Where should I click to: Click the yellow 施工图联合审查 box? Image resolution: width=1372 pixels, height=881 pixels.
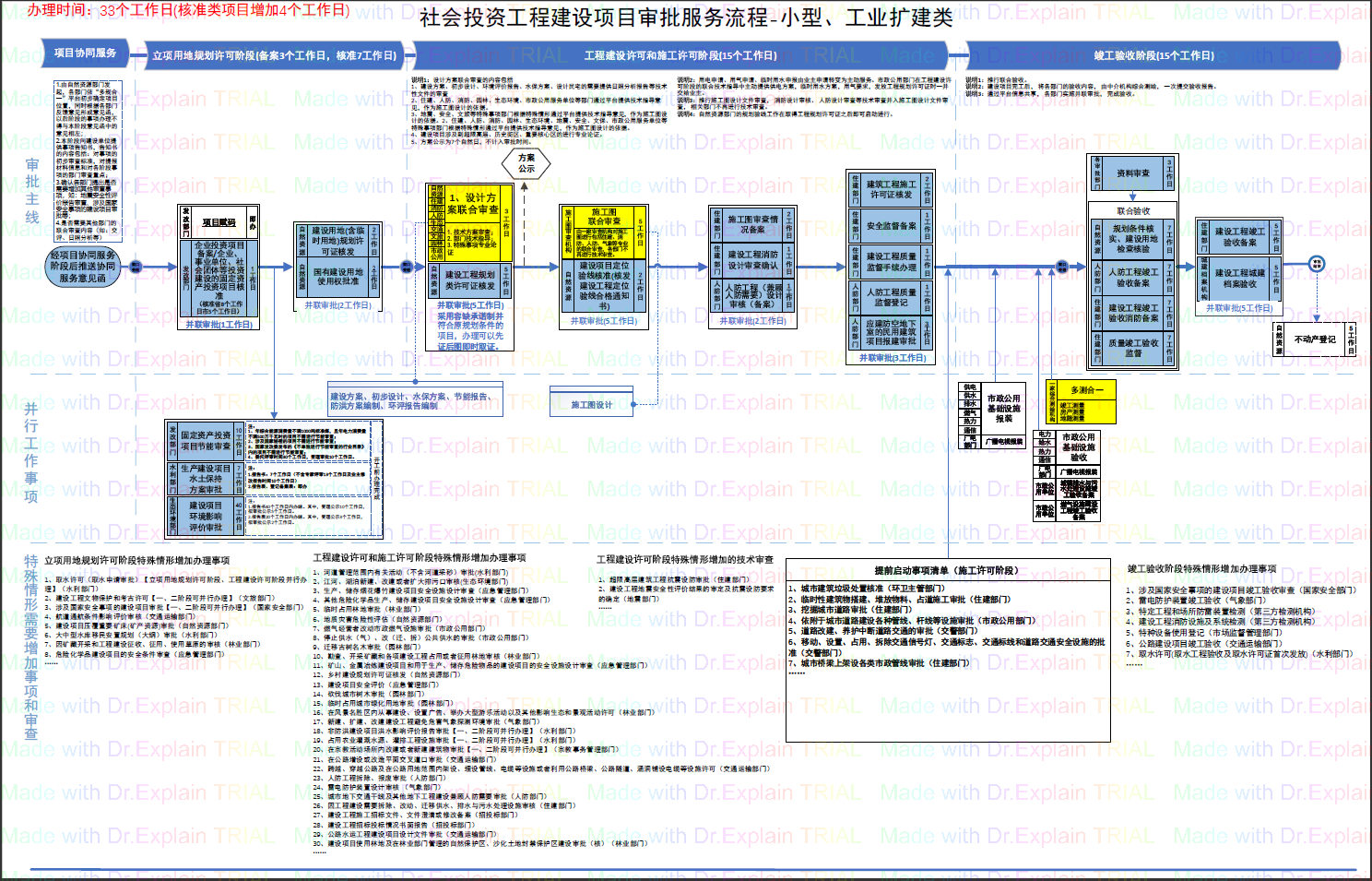[604, 233]
